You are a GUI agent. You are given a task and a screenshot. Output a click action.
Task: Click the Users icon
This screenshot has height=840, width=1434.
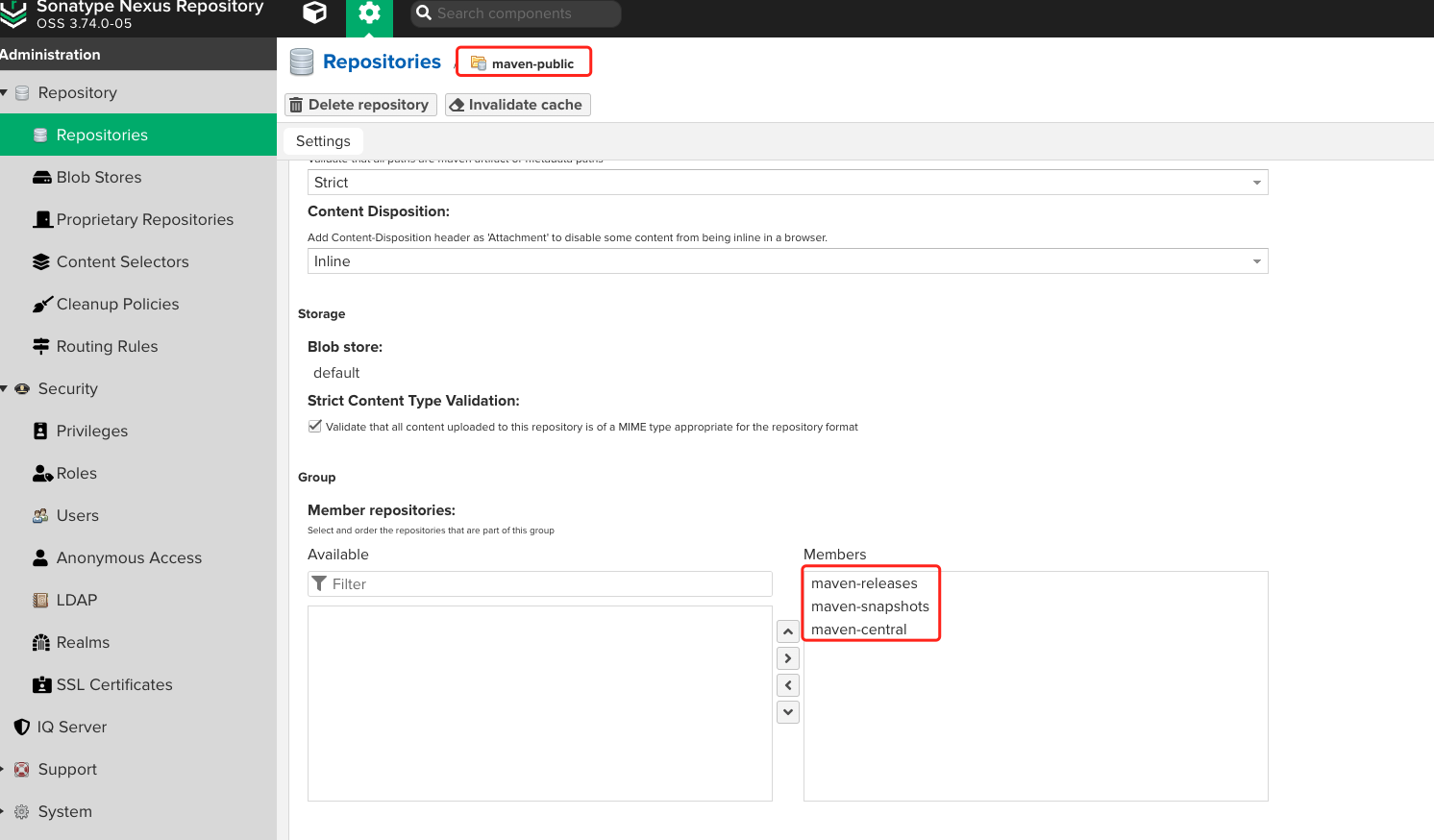pos(40,516)
